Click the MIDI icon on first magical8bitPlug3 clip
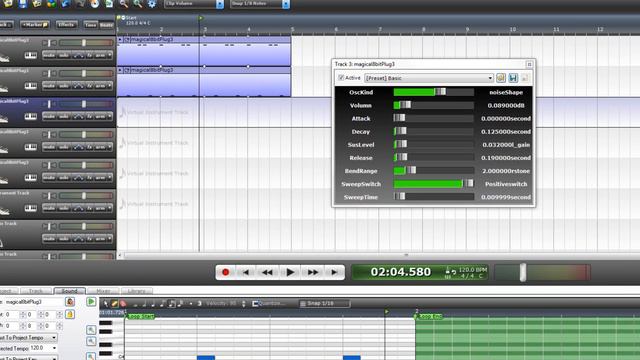640x360 pixels. 127,40
